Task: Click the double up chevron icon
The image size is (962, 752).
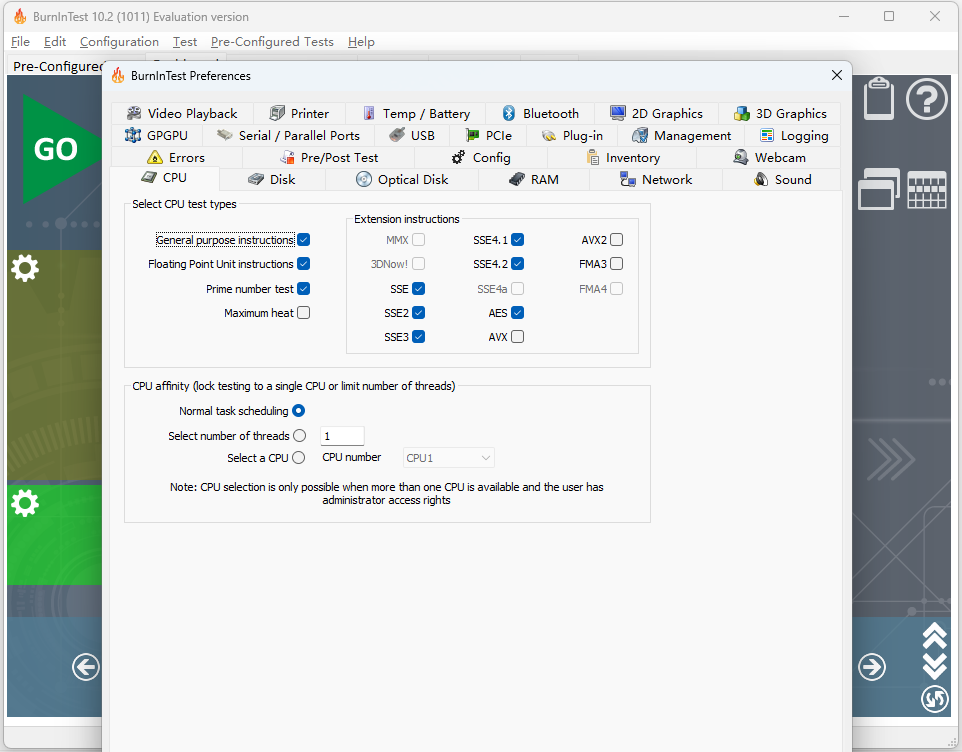Action: pos(934,635)
